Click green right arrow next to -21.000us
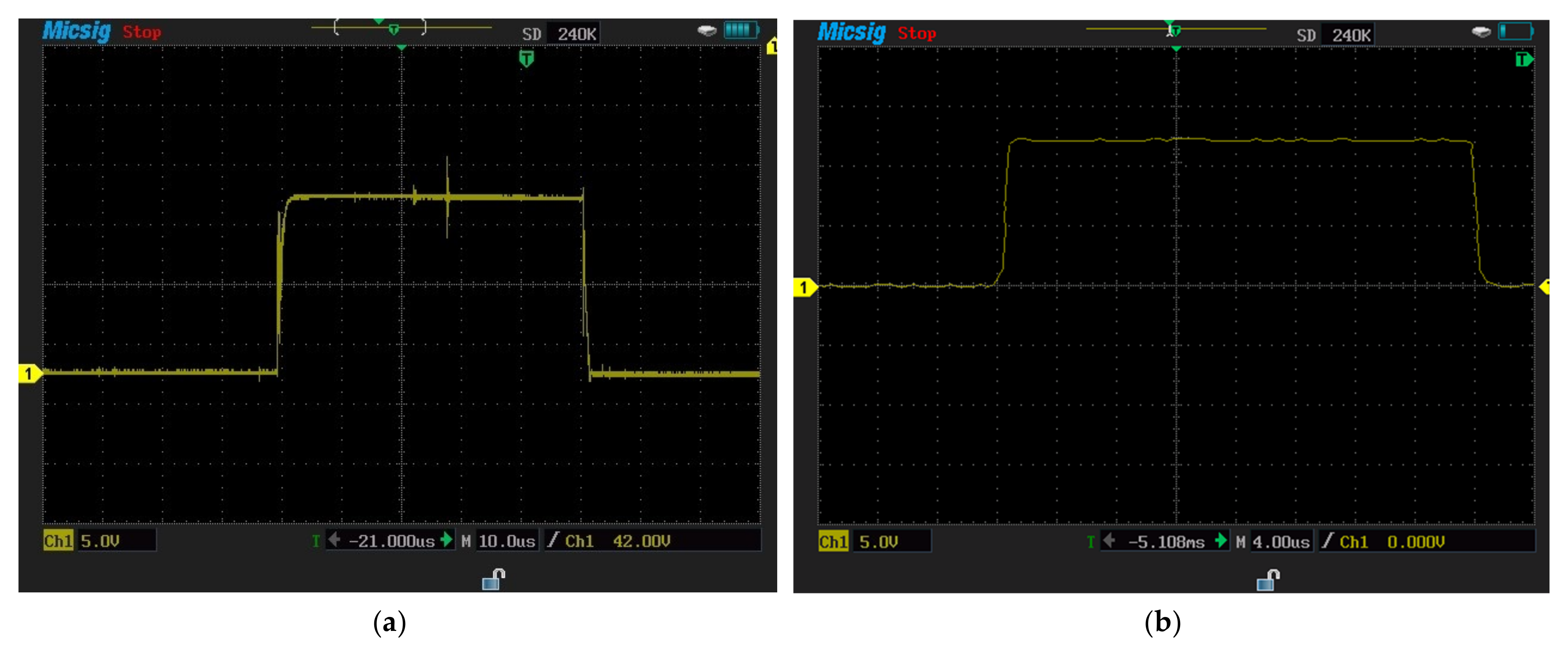 (x=447, y=540)
